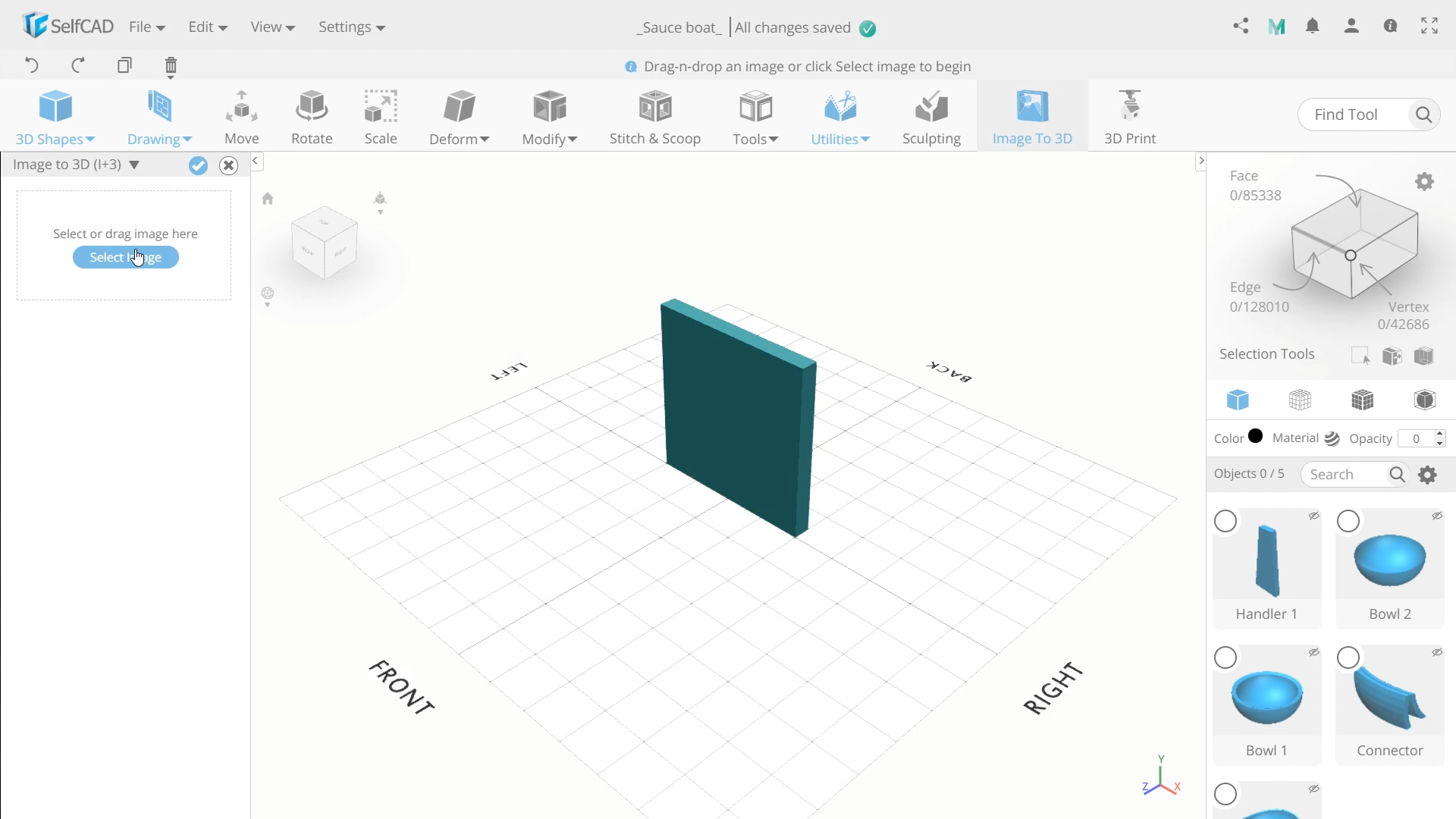Open the Settings menu

click(x=352, y=27)
